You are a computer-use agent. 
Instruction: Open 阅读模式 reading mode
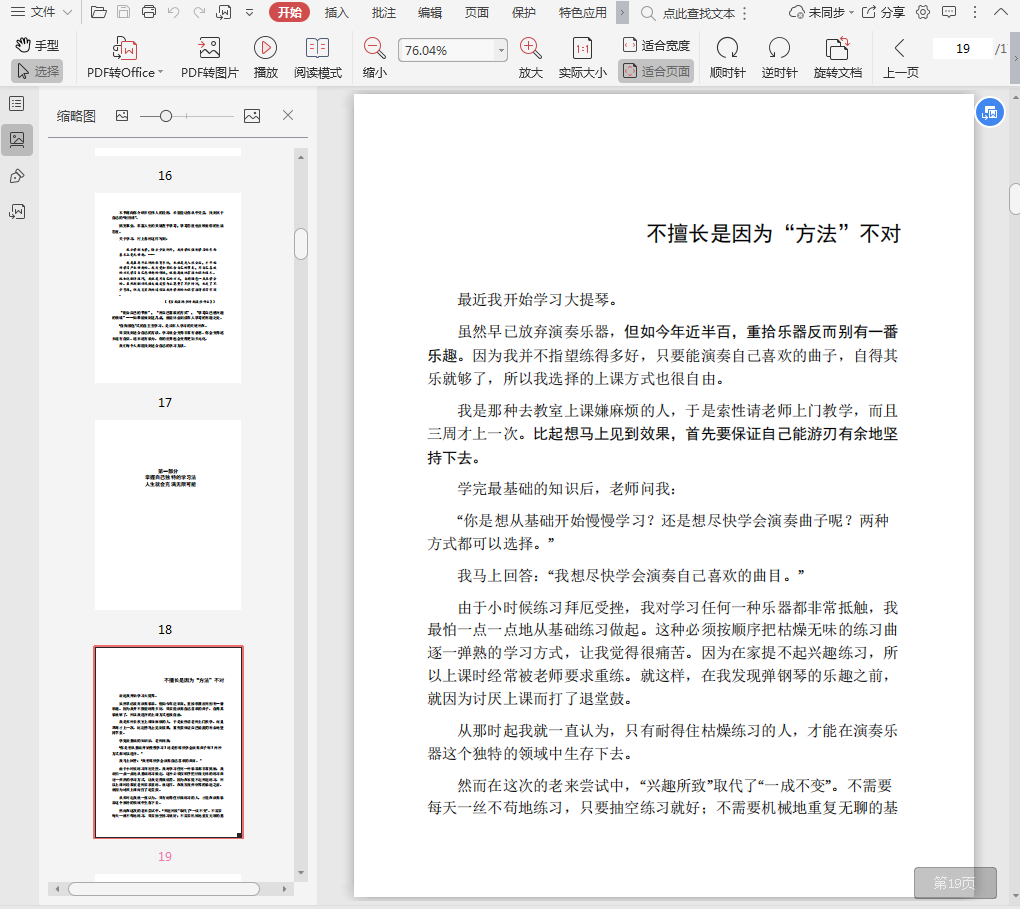point(317,48)
